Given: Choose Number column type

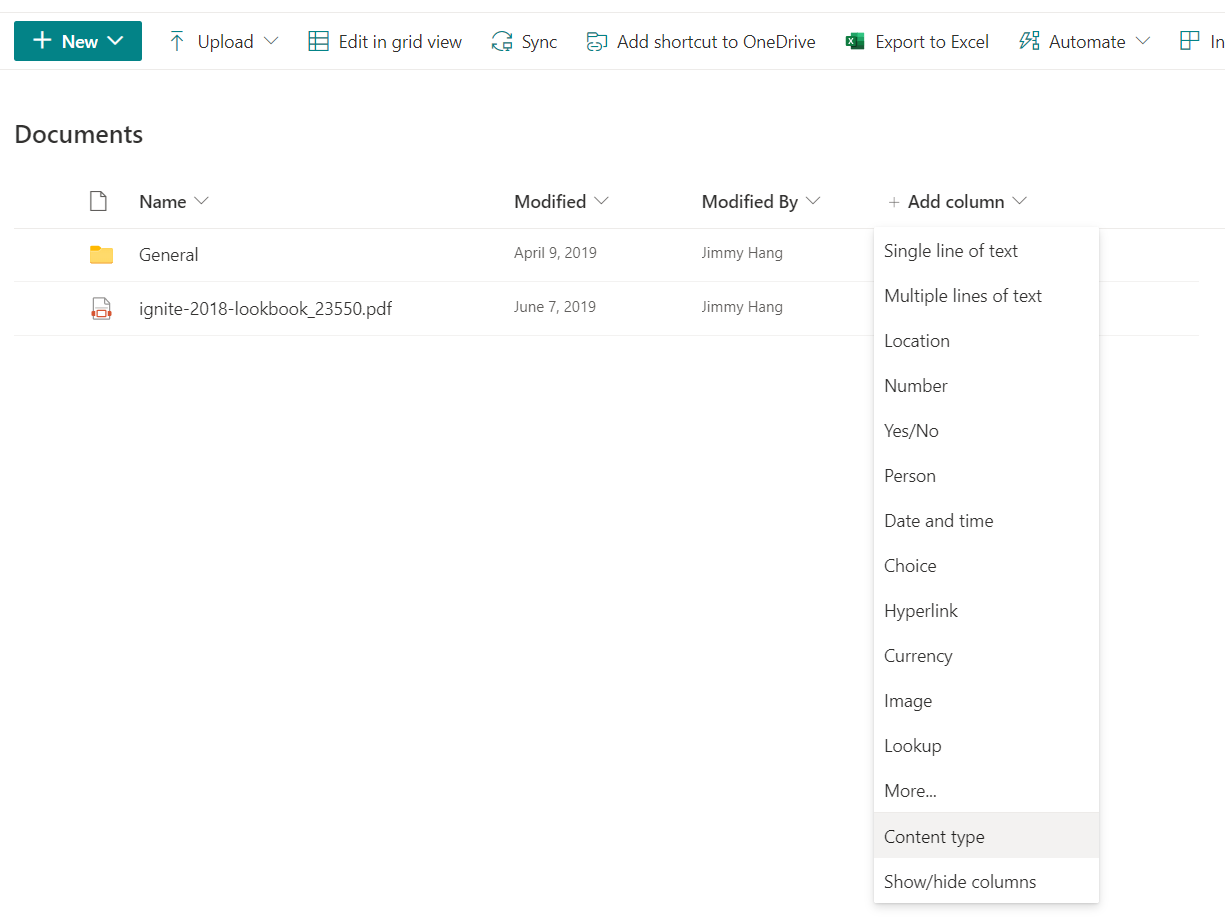Looking at the screenshot, I should 986,386.
